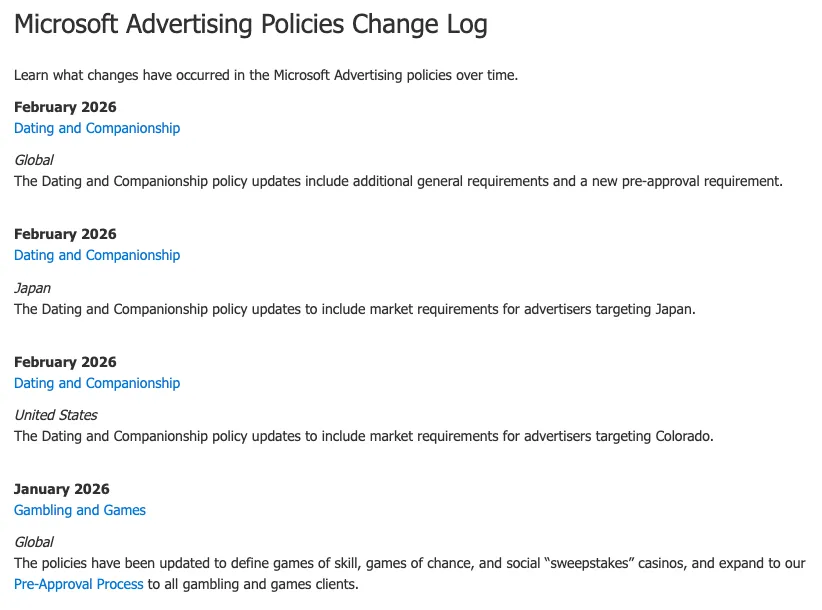This screenshot has width=822, height=610.
Task: Open the Dating and Companionship link above Japan
Action: click(x=97, y=255)
